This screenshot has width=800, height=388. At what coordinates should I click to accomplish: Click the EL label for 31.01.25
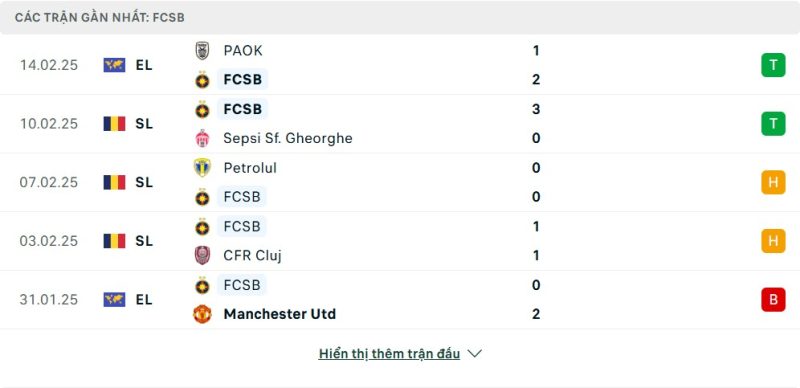tap(144, 300)
